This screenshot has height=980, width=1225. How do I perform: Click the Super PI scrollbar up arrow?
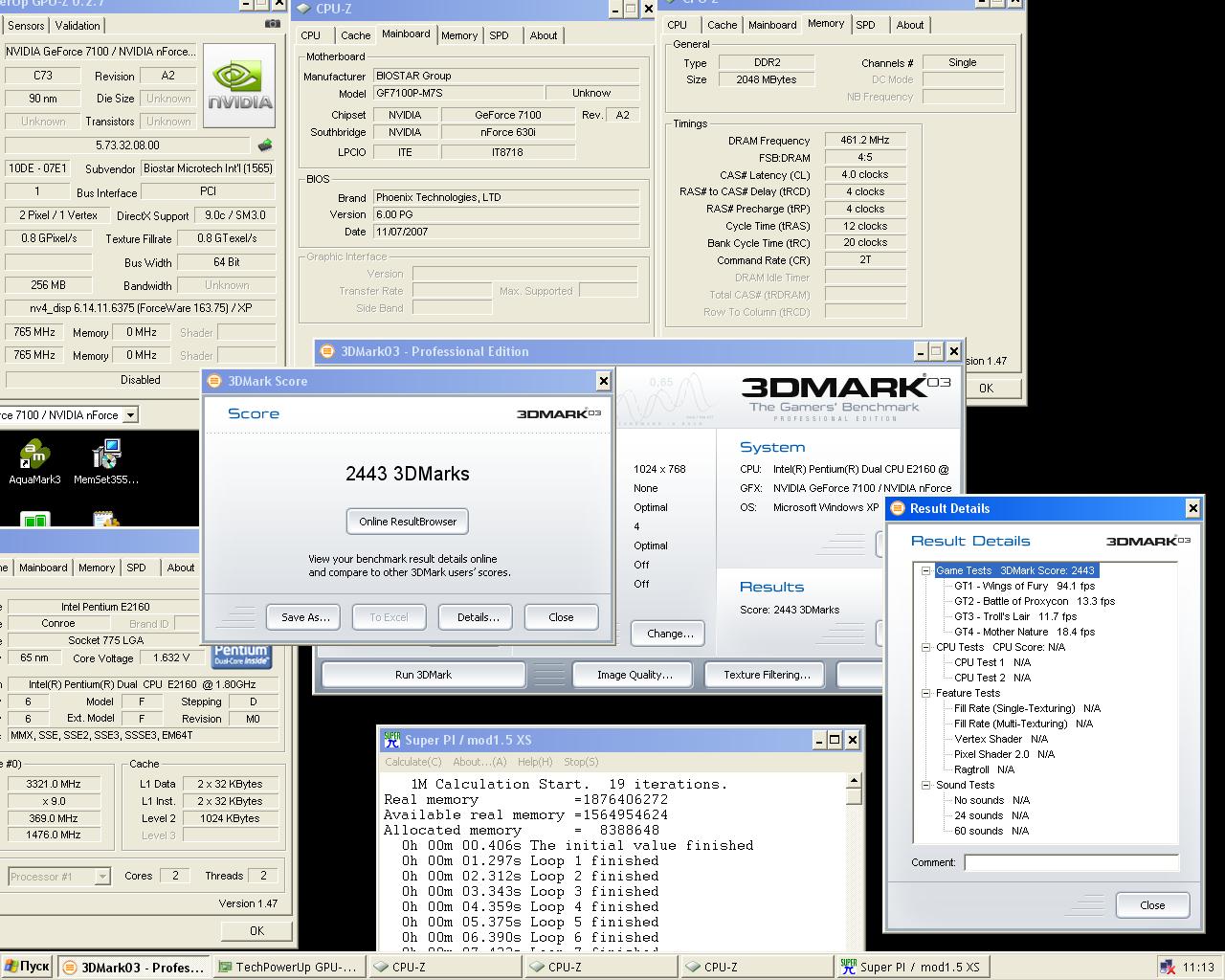853,782
